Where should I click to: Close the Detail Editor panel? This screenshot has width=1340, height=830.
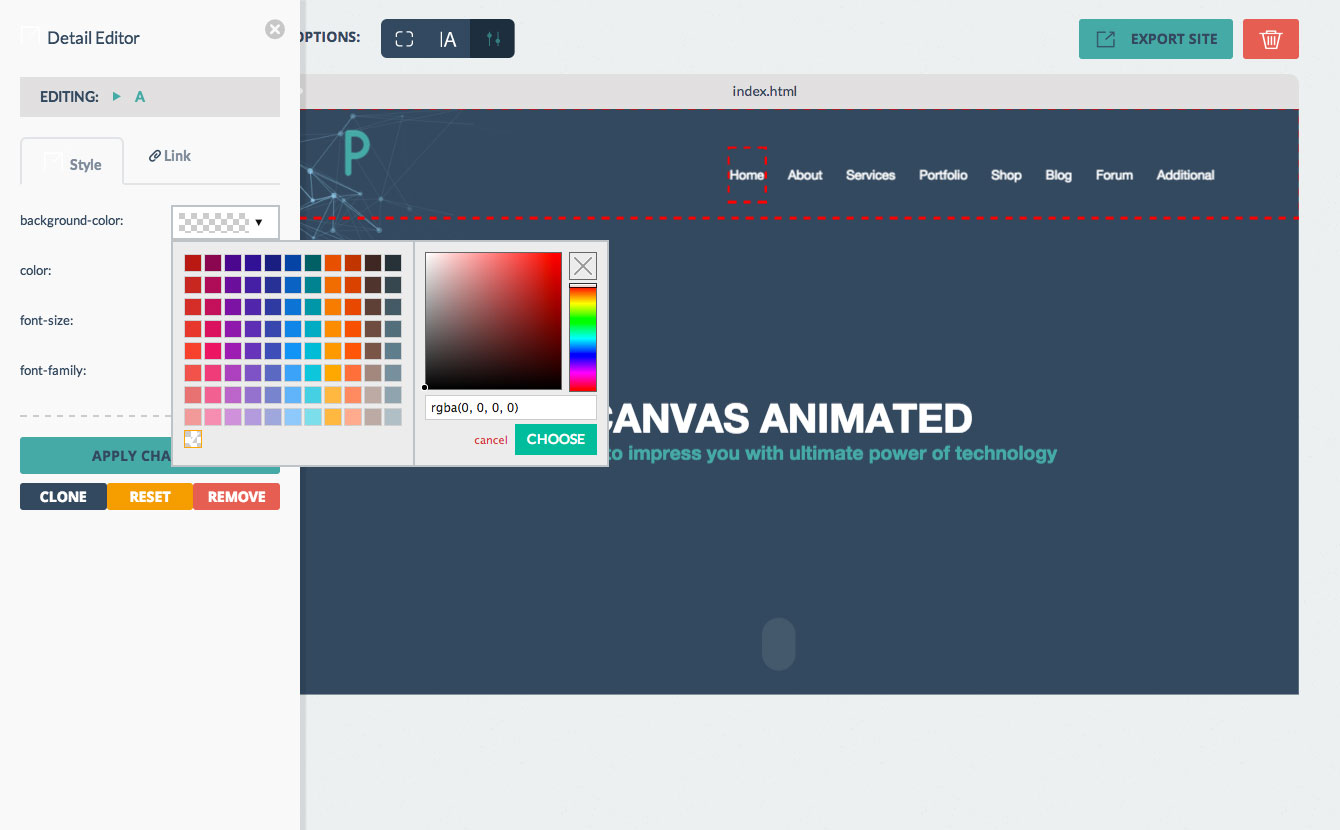[x=275, y=30]
